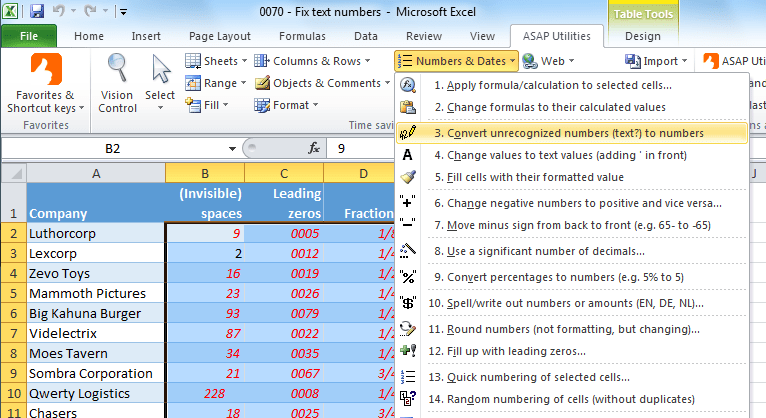Click the Select All corner button

pos(14,173)
